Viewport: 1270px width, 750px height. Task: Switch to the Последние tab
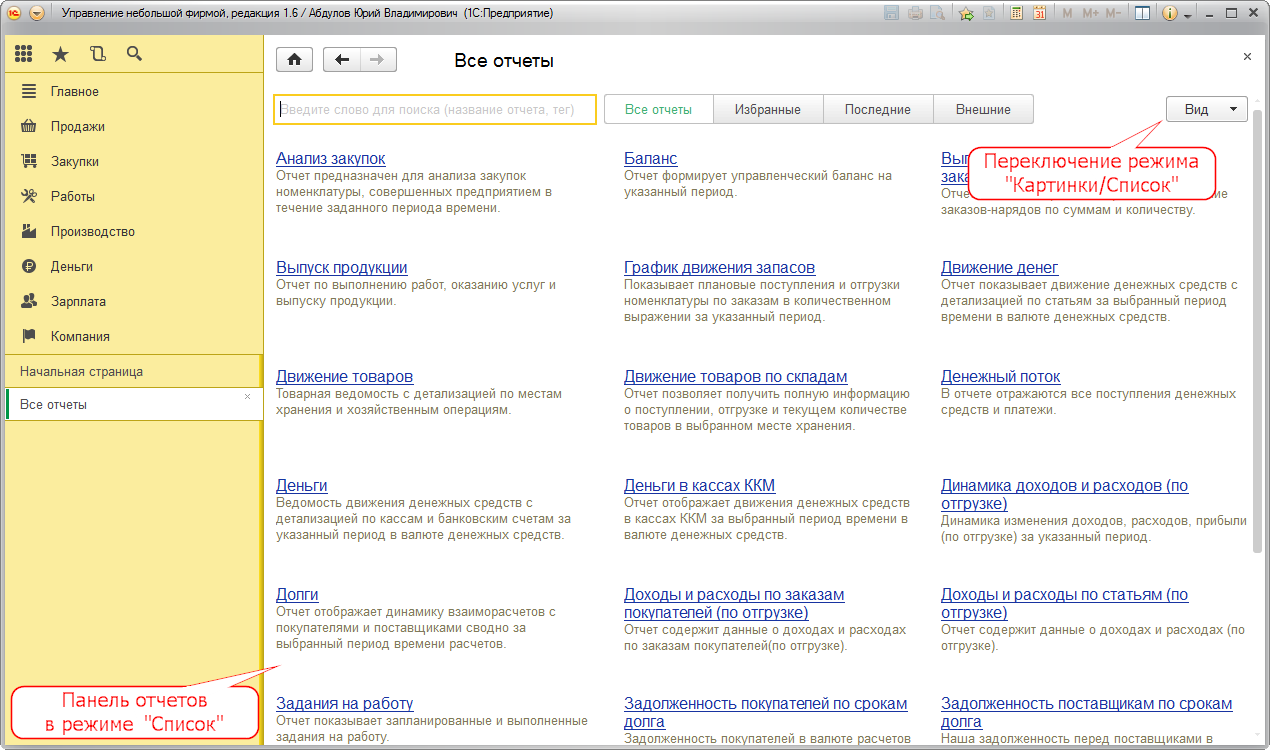tap(877, 109)
